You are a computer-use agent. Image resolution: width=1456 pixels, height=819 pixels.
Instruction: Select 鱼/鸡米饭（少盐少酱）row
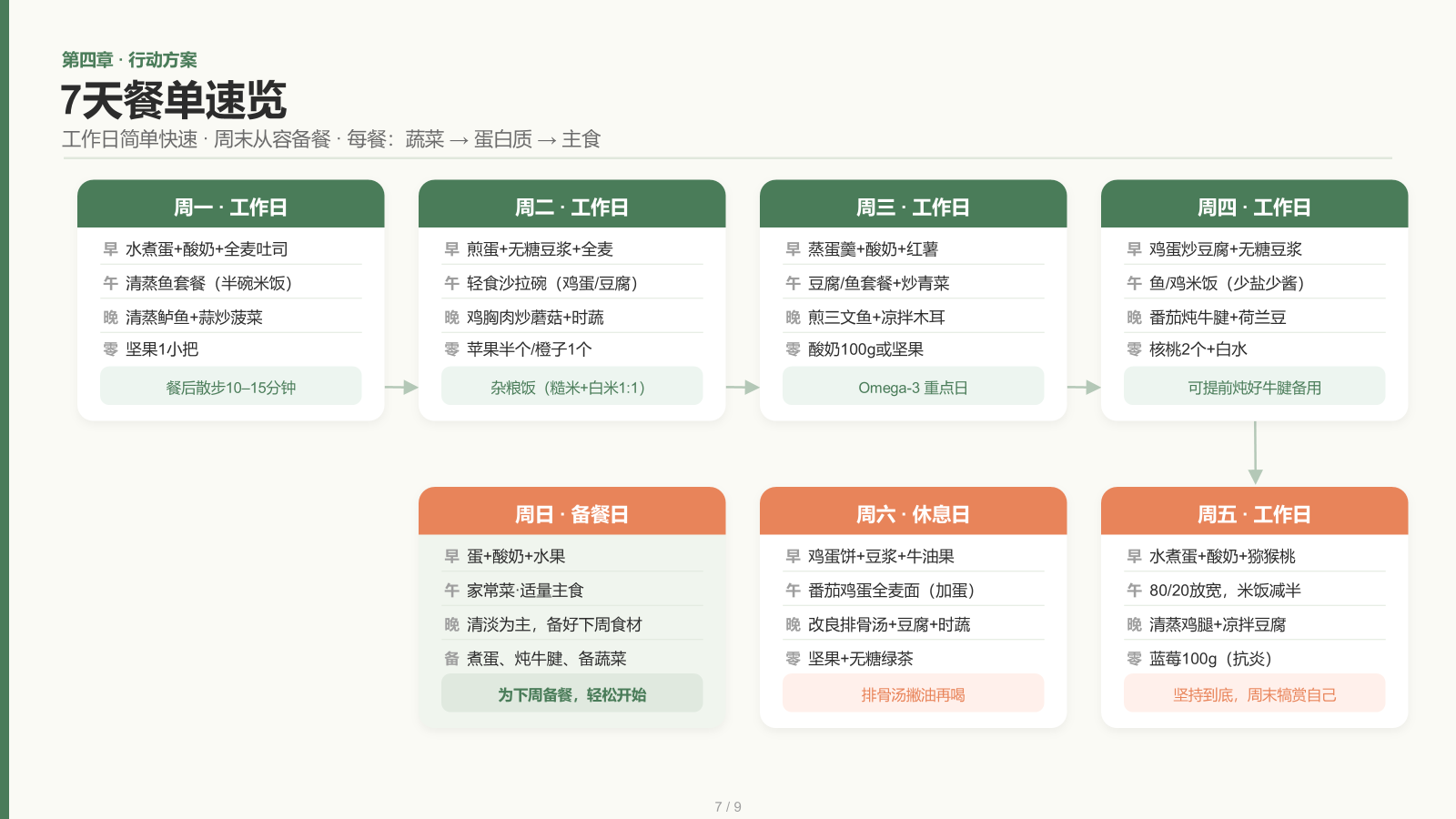[1255, 283]
